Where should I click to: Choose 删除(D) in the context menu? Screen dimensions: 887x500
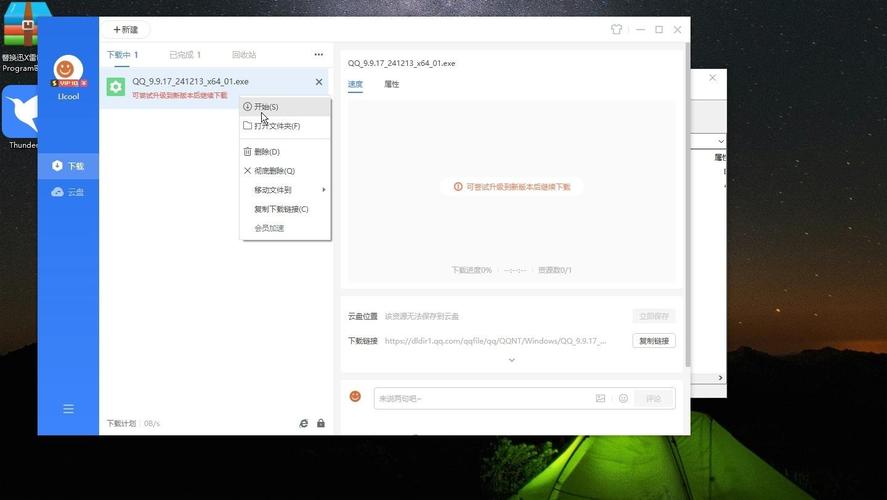(285, 152)
